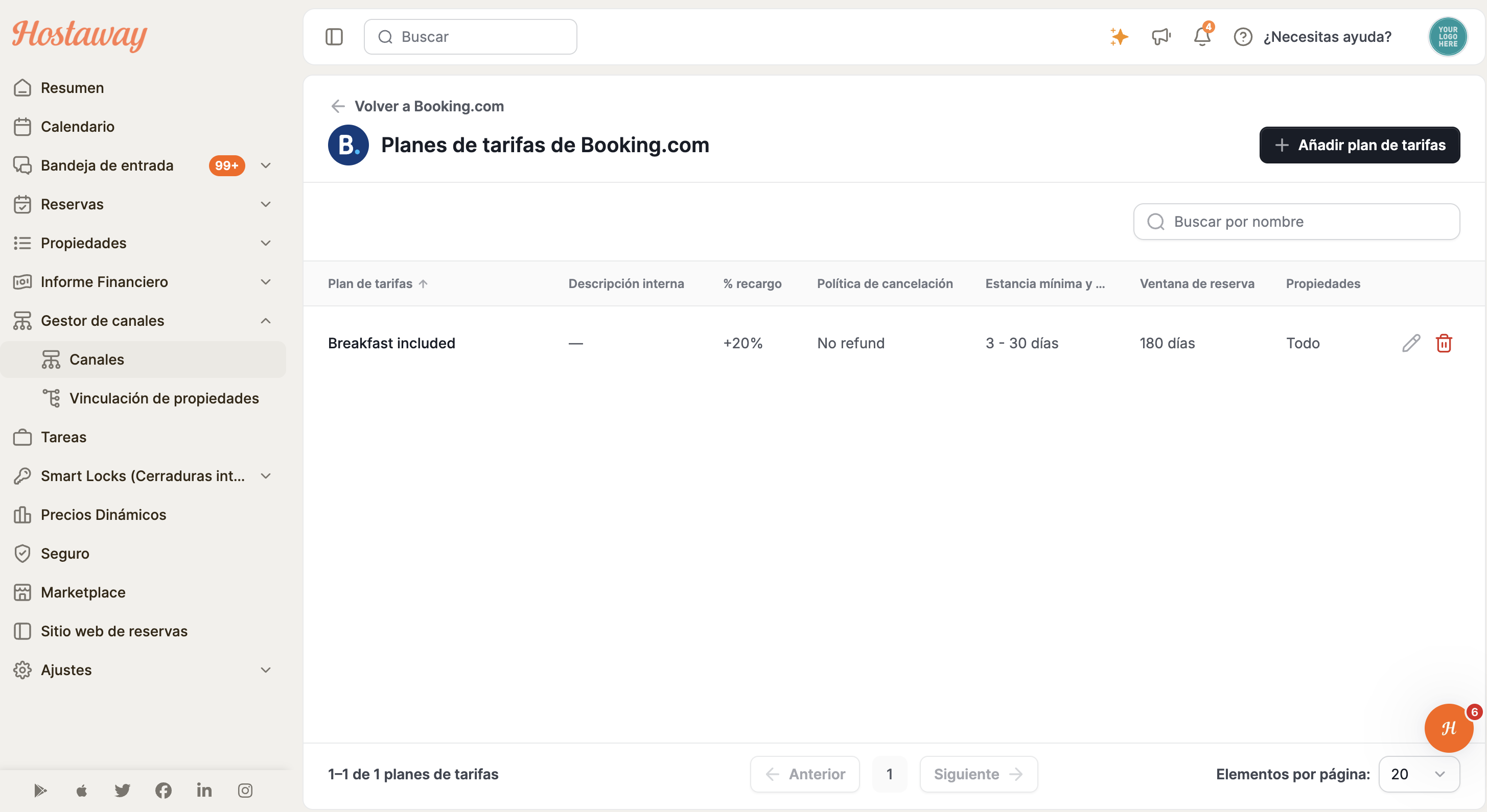
Task: Collapse the Gestor de canales section
Action: pyautogui.click(x=266, y=321)
